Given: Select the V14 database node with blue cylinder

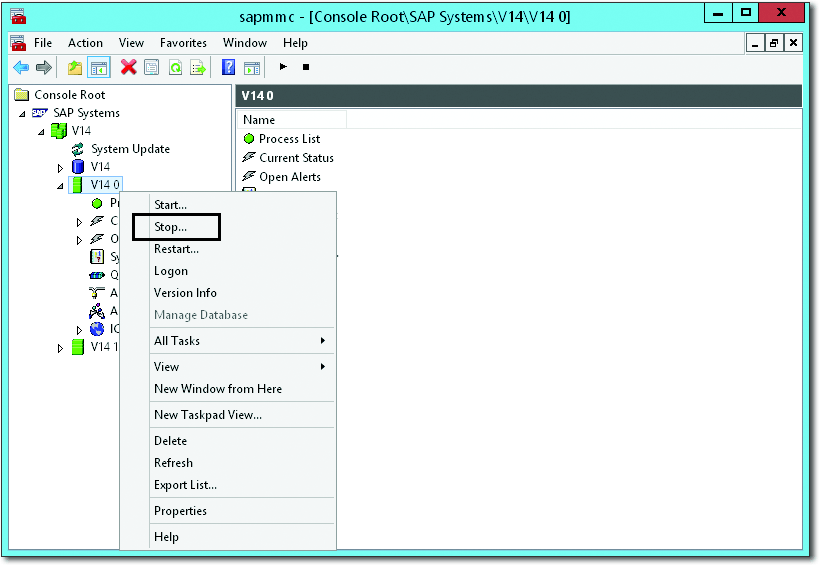Looking at the screenshot, I should click(x=91, y=167).
